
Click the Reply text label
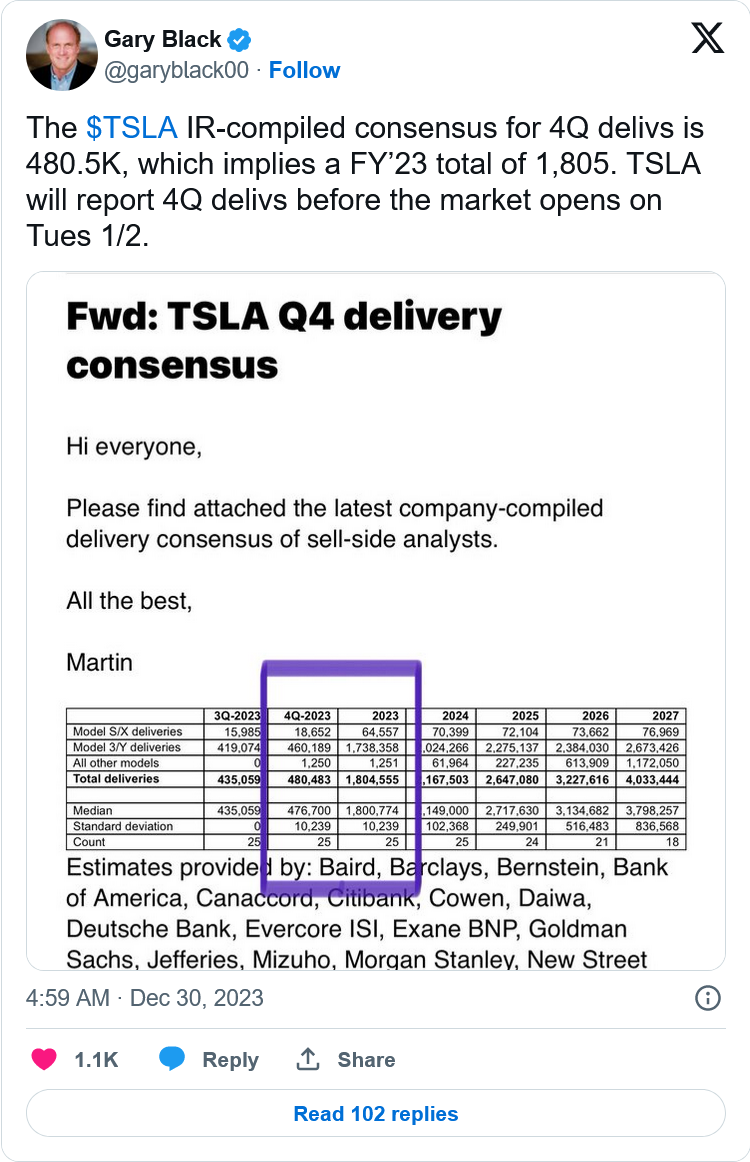click(x=230, y=1060)
